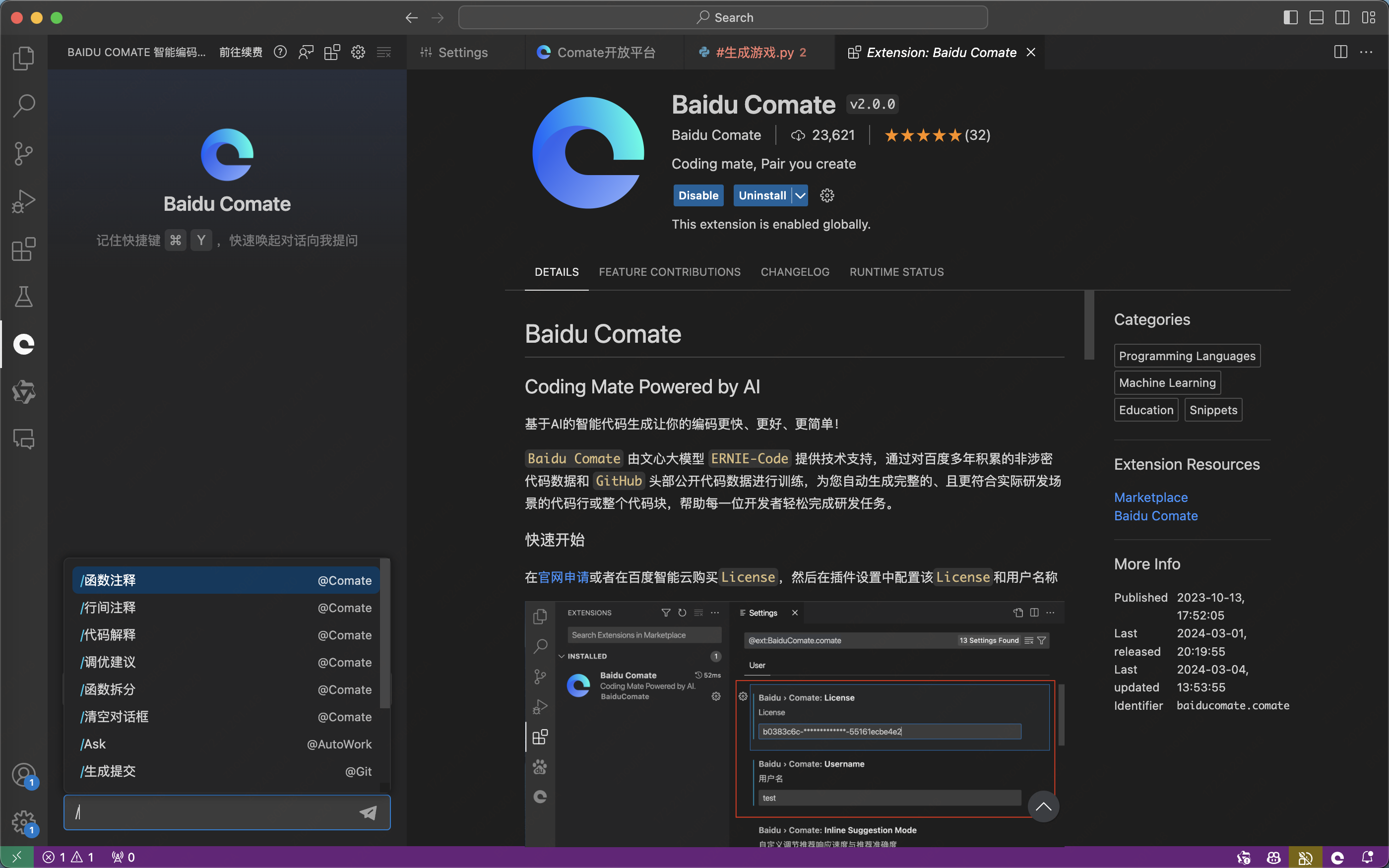The height and width of the screenshot is (868, 1389).
Task: Open the chat bubbles view in activity bar
Action: pos(23,439)
